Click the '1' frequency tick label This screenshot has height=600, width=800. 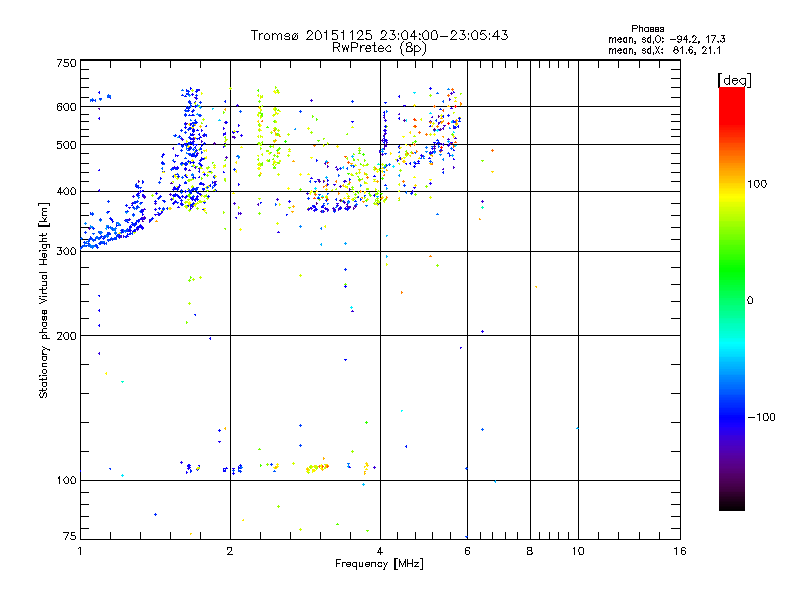coord(80,551)
